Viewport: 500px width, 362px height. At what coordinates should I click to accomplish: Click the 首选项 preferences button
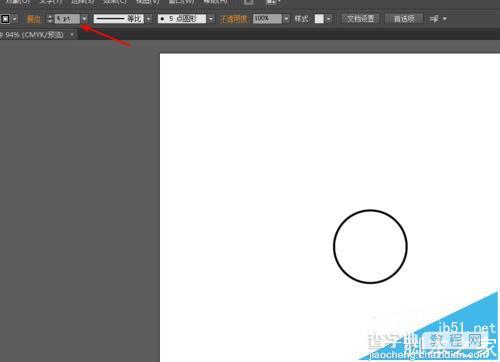(404, 19)
